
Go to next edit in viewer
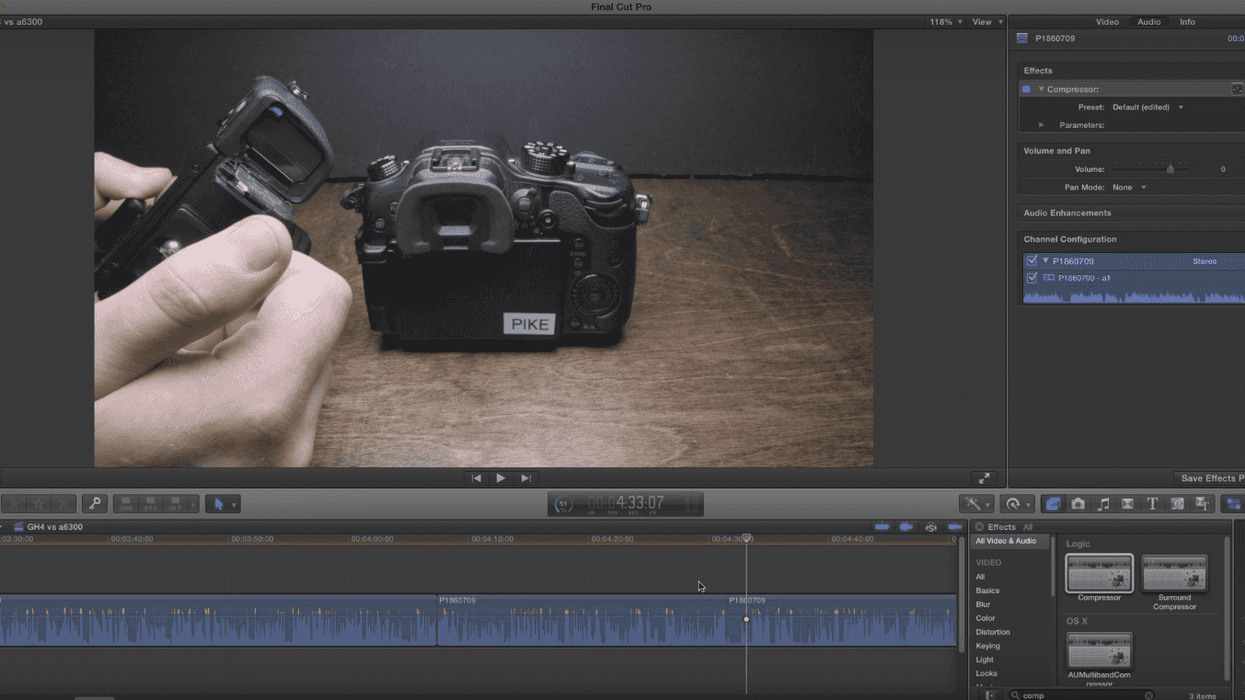(x=525, y=478)
